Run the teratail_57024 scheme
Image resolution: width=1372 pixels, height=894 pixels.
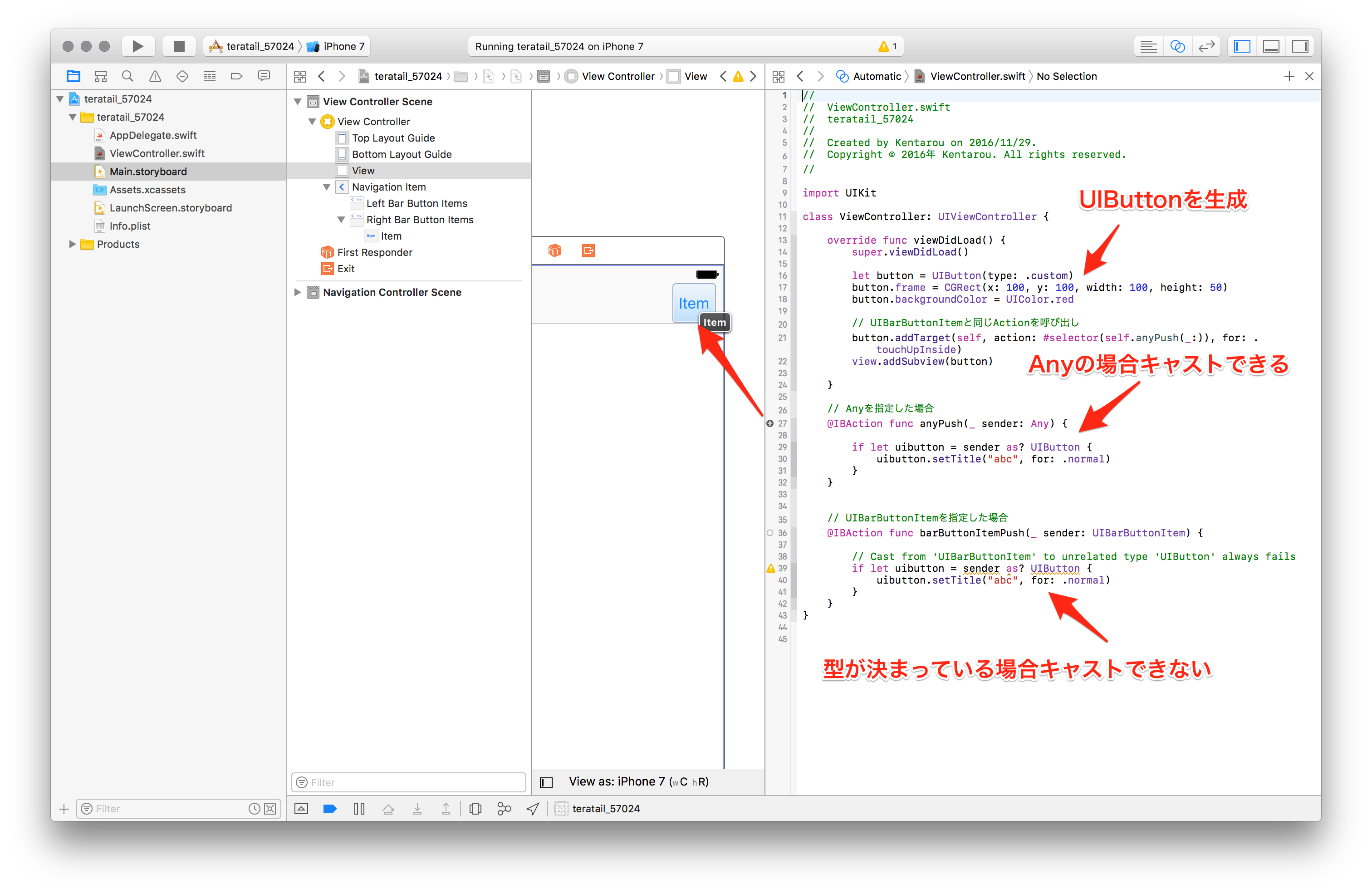pos(138,46)
